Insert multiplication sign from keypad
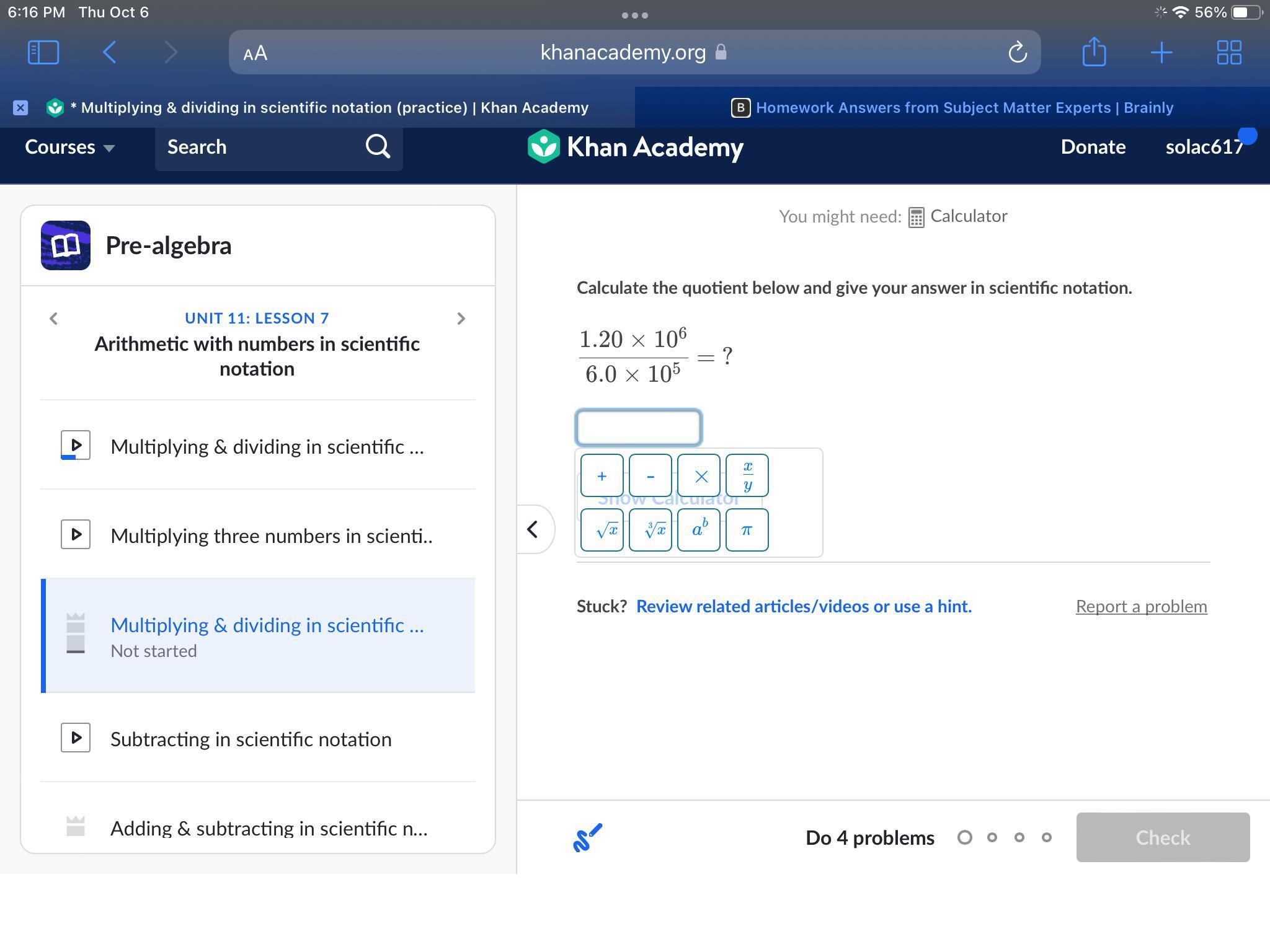1270x952 pixels. [x=698, y=475]
